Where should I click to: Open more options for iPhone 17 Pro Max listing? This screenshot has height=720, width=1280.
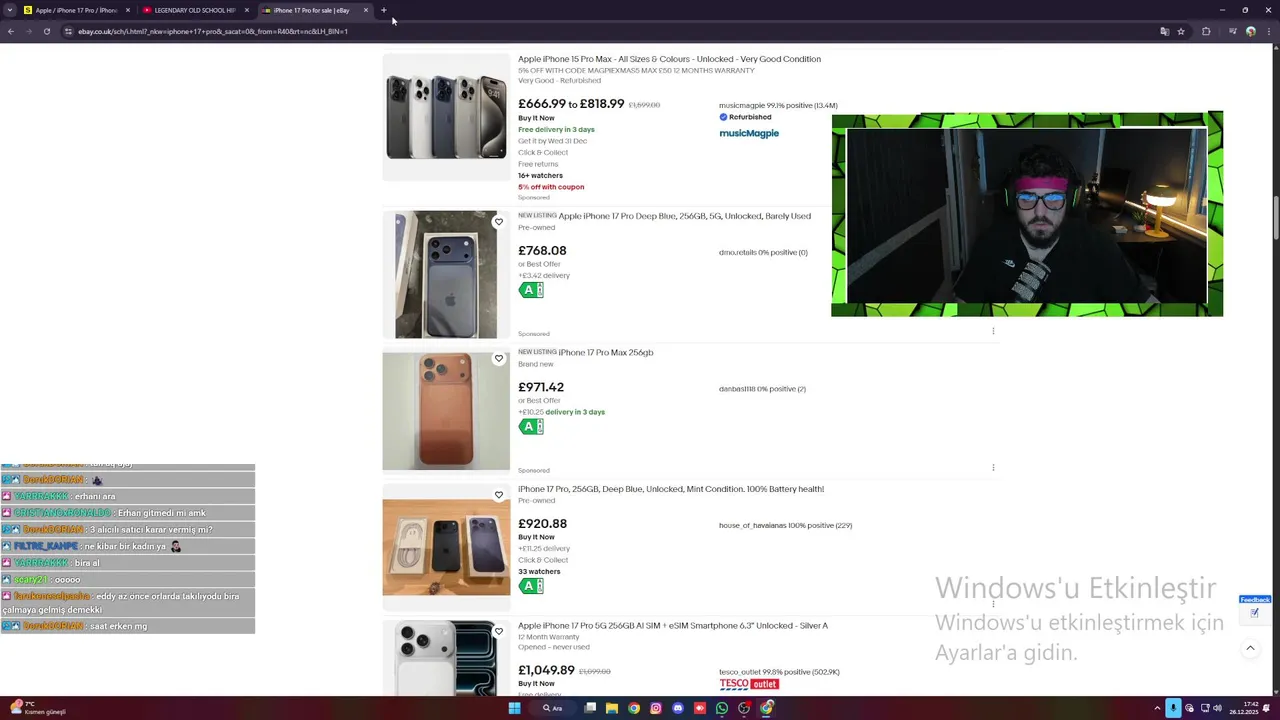[993, 467]
